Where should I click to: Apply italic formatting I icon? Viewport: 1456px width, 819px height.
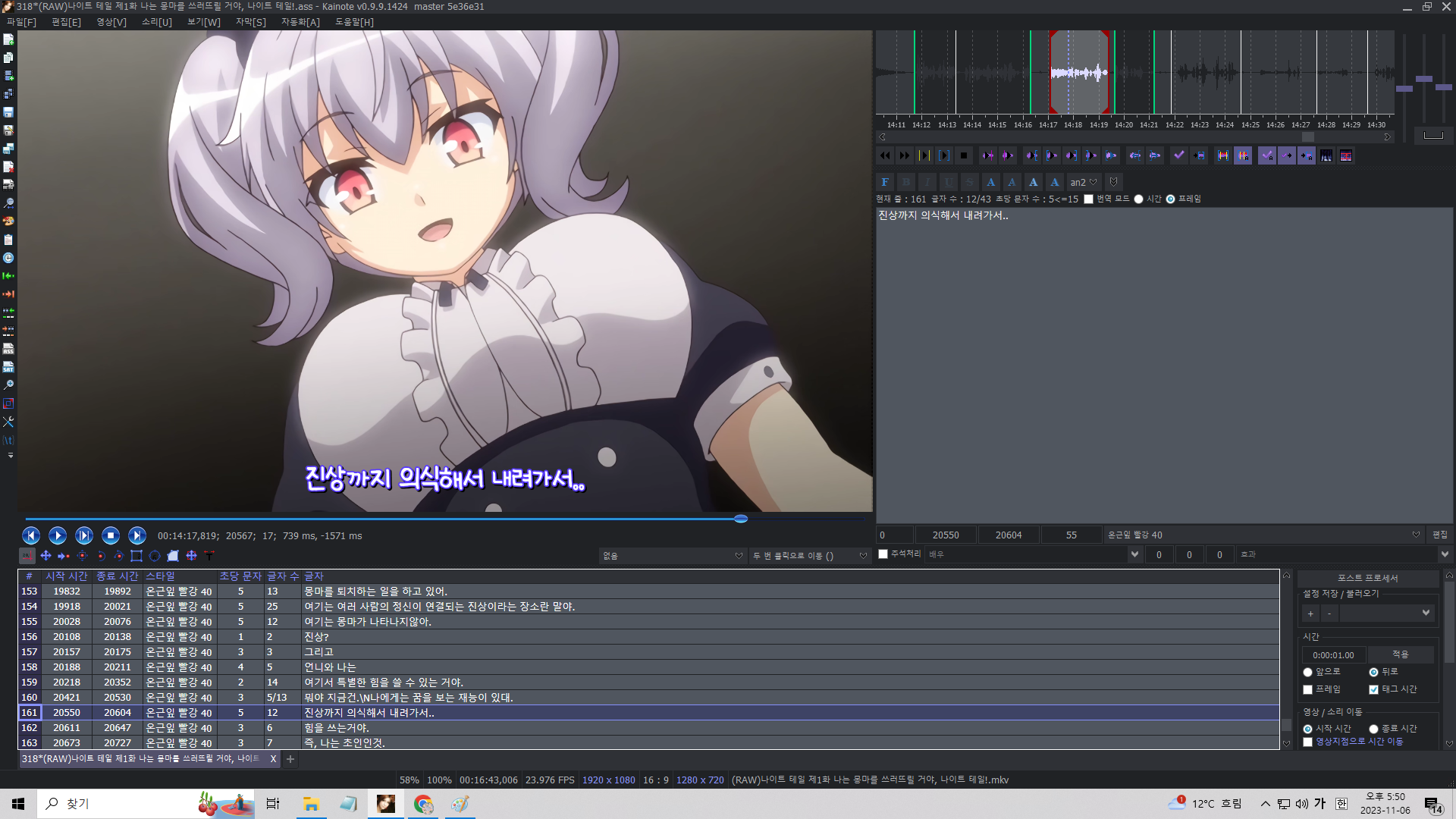point(927,182)
